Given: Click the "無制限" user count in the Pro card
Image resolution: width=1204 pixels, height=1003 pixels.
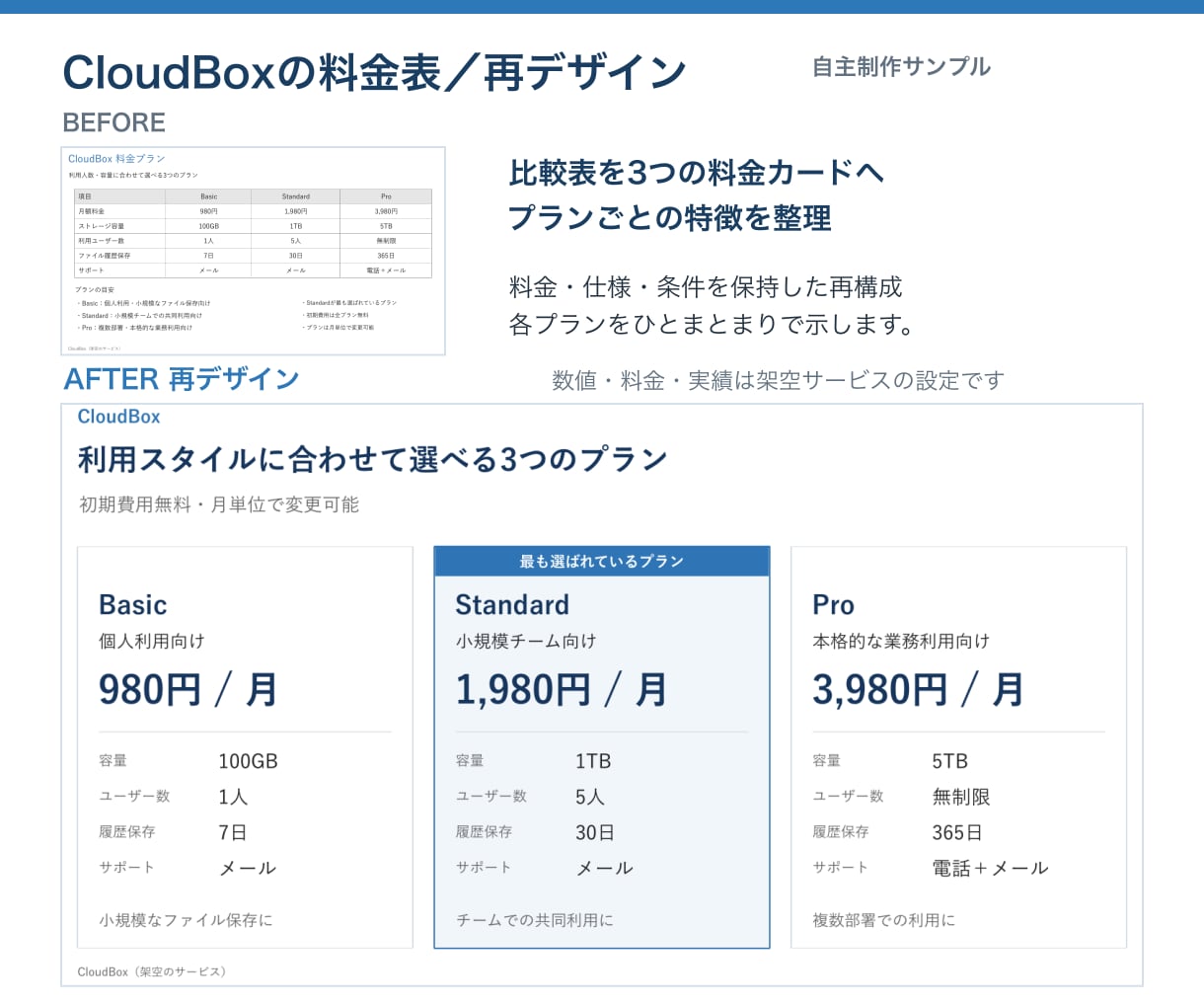Looking at the screenshot, I should 961,797.
